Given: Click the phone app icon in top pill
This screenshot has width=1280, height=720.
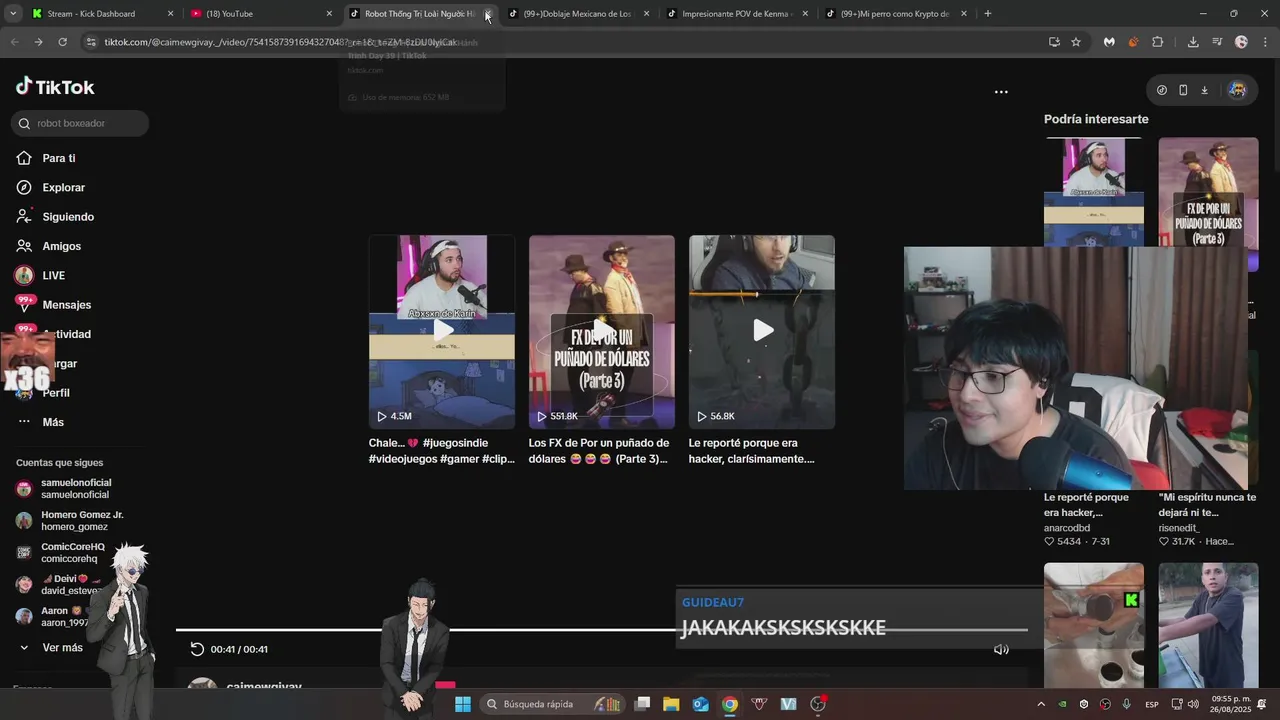Looking at the screenshot, I should tap(1183, 90).
